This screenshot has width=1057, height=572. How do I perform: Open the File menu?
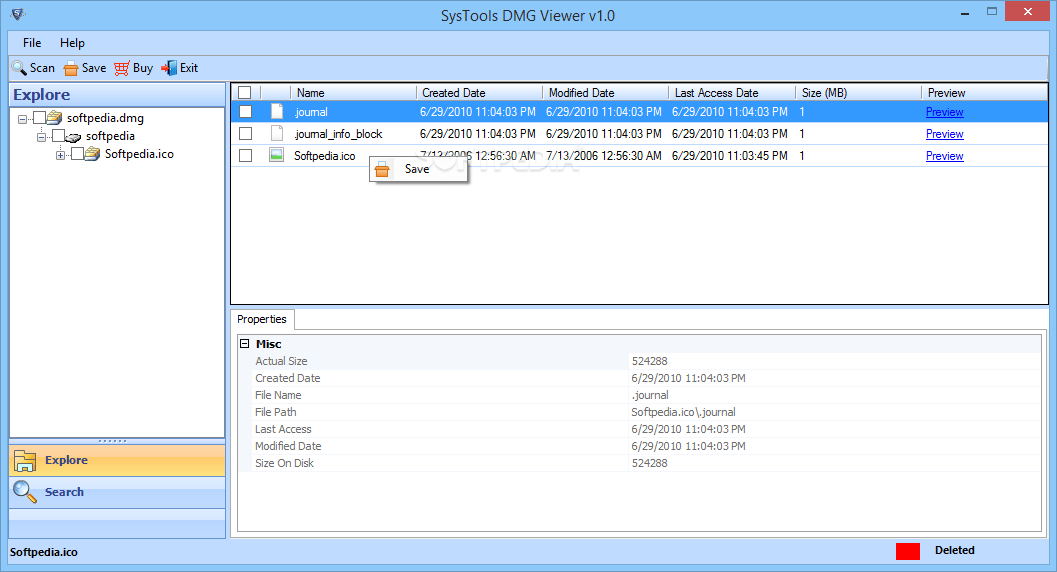click(32, 42)
